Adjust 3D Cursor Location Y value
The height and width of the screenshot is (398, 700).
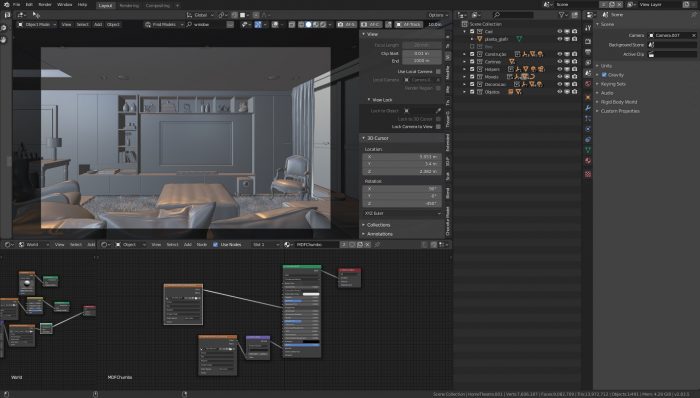click(x=402, y=164)
